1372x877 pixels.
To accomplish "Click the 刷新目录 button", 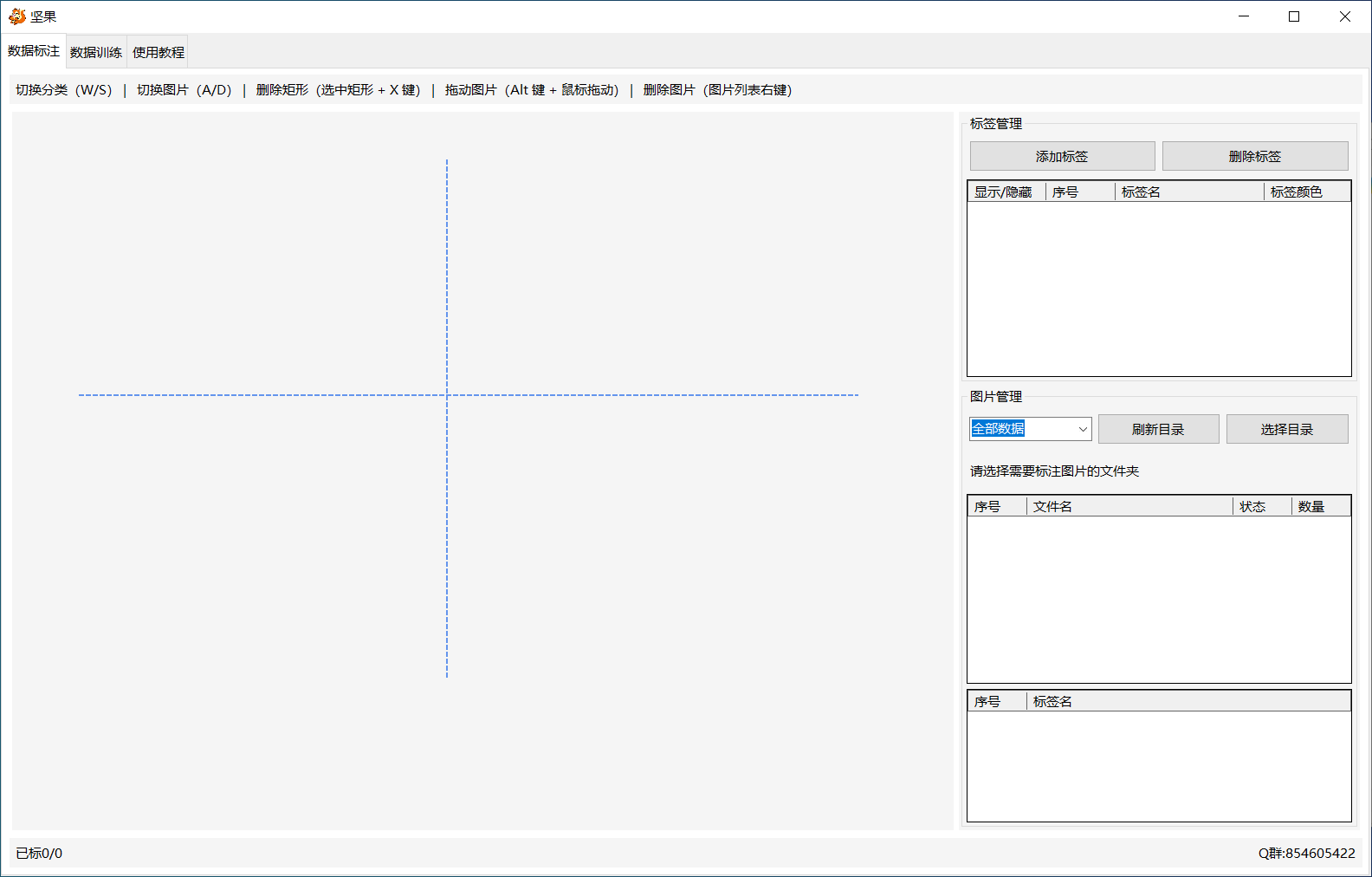I will point(1158,429).
